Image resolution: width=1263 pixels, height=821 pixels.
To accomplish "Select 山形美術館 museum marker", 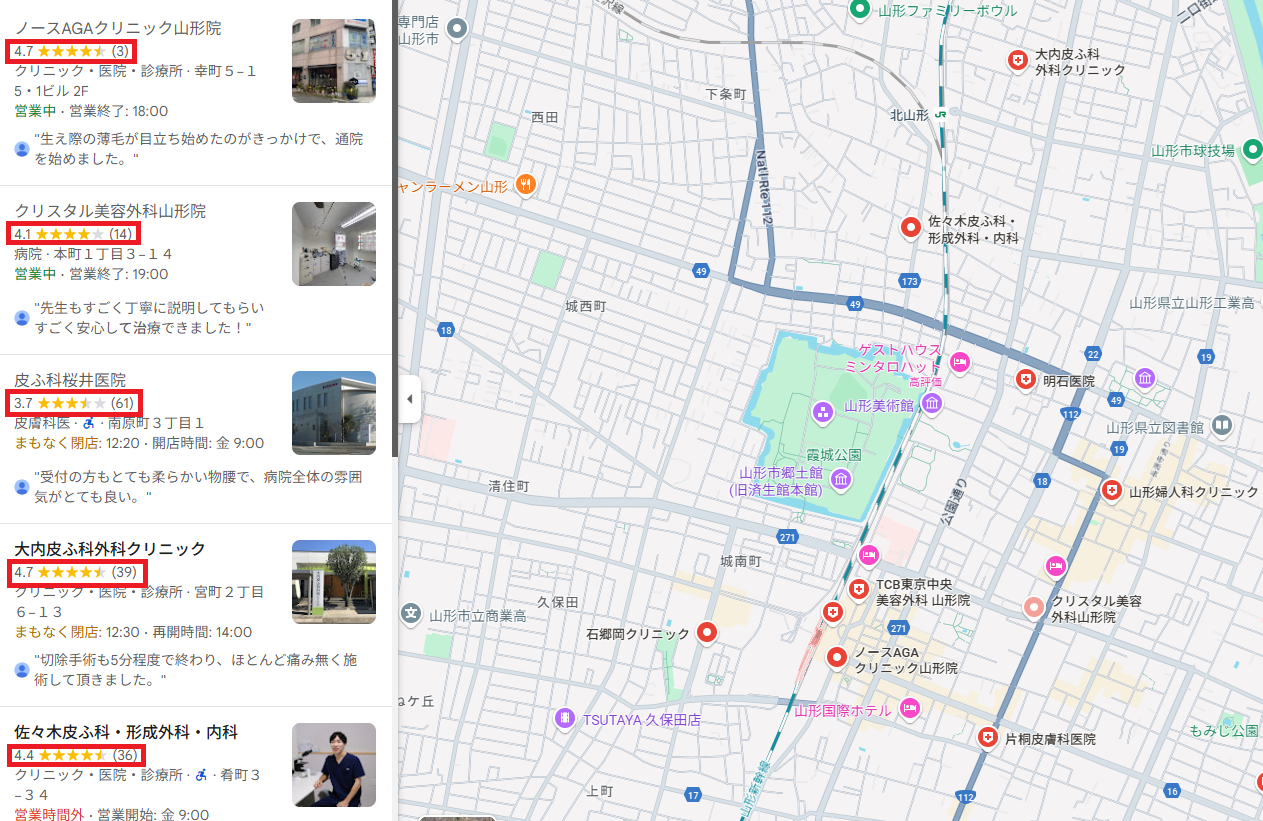I will point(932,403).
